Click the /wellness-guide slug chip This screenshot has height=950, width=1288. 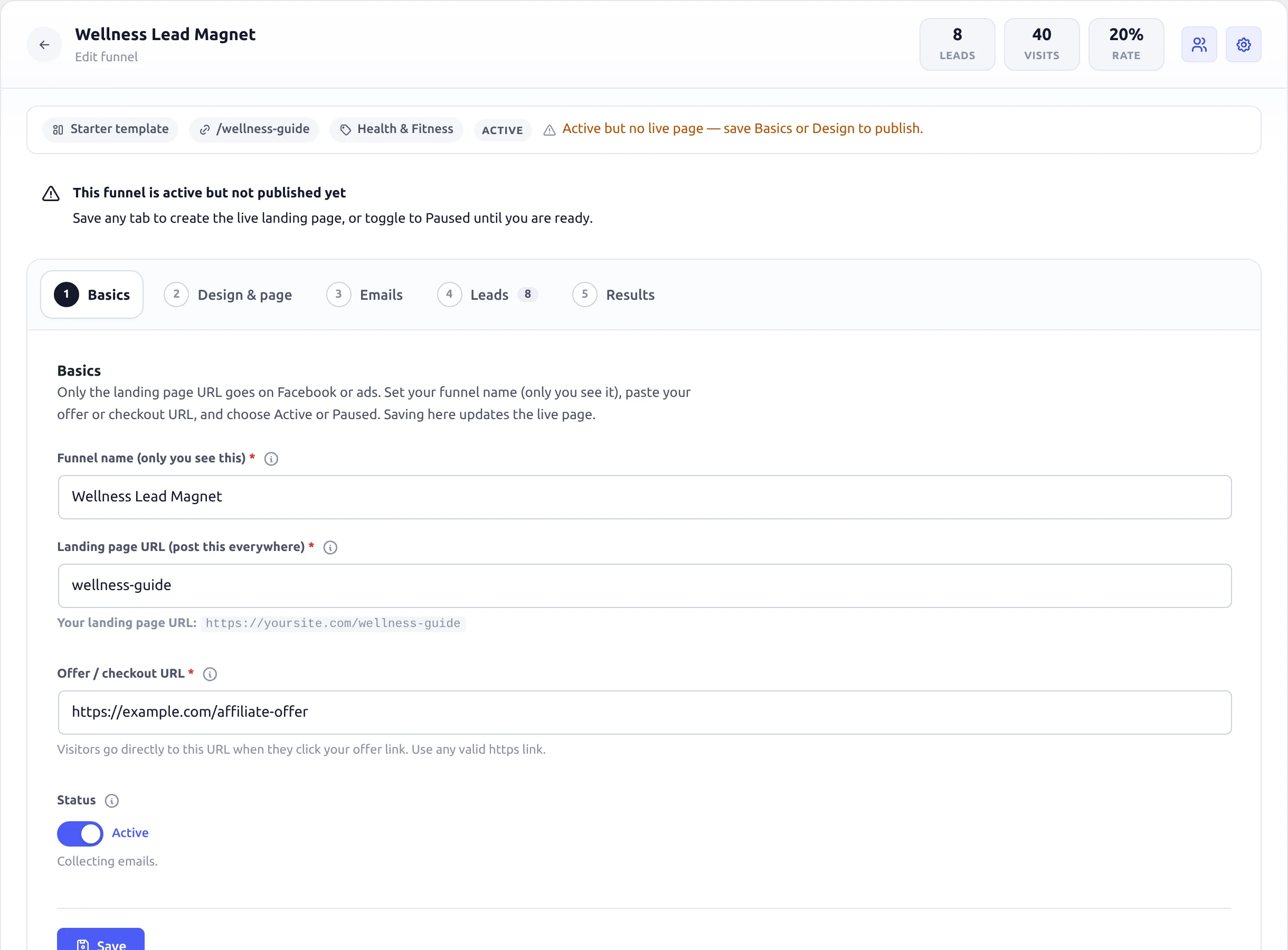click(253, 129)
